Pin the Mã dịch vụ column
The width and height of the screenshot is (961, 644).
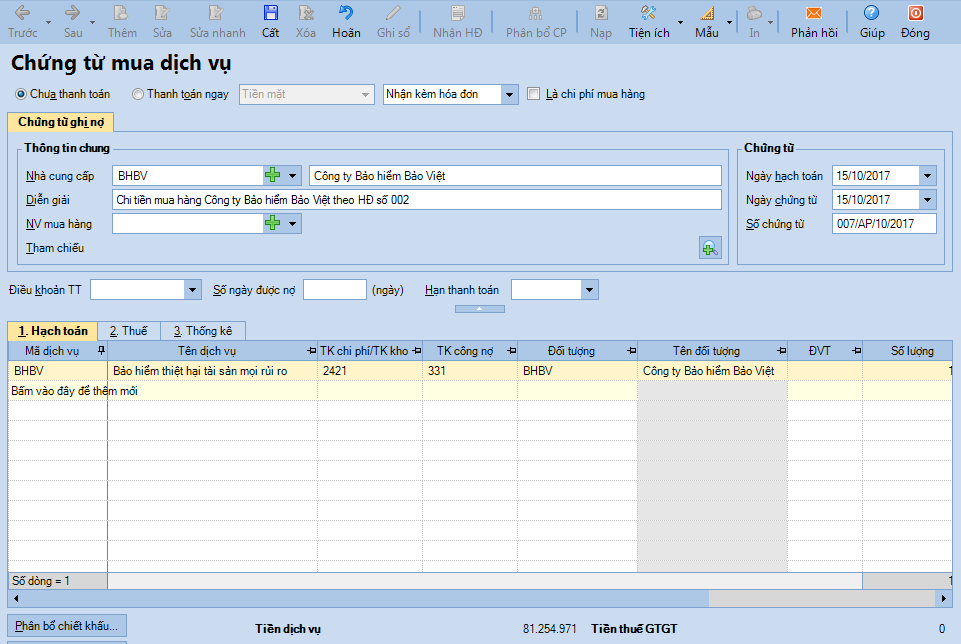101,350
